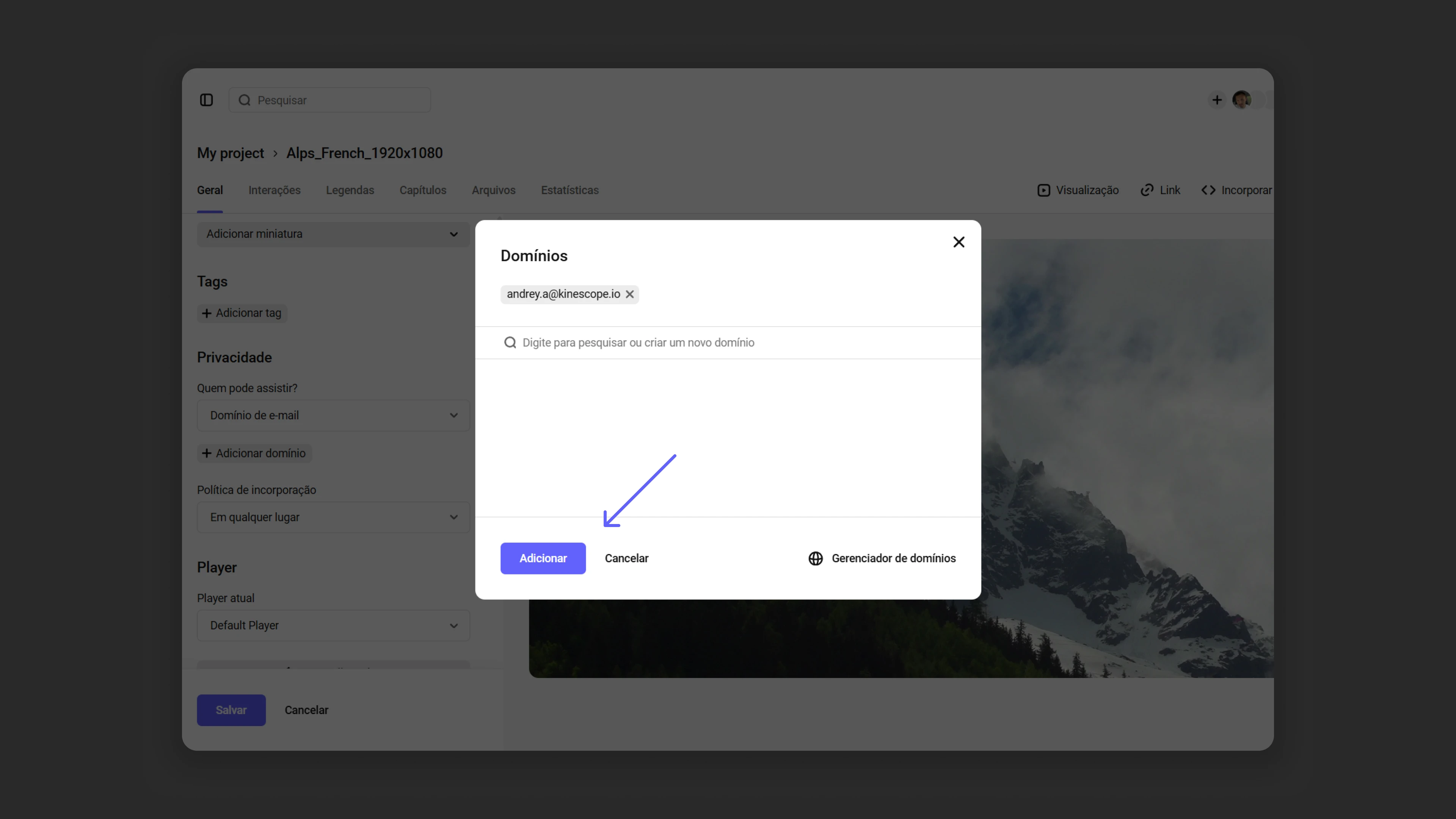The height and width of the screenshot is (819, 1456).
Task: Toggle the sidebar panel icon
Action: [206, 100]
